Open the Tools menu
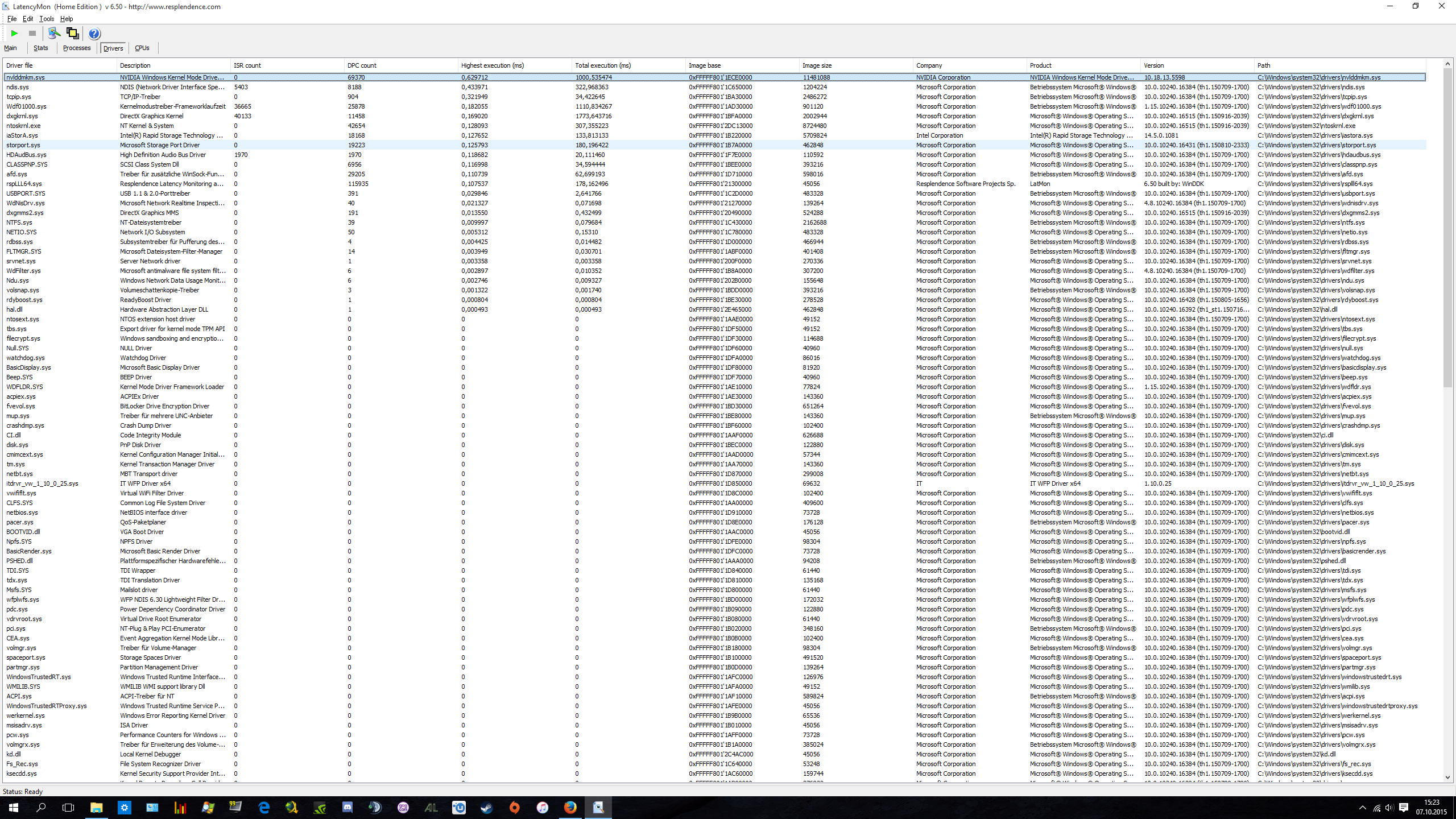1456x819 pixels. coord(47,19)
